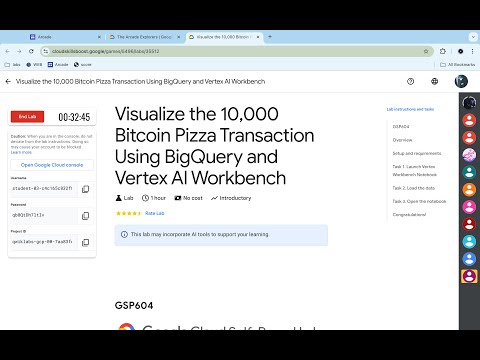The height and width of the screenshot is (360, 480).
Task: Close The Arcade Explorers tab
Action: click(x=179, y=37)
